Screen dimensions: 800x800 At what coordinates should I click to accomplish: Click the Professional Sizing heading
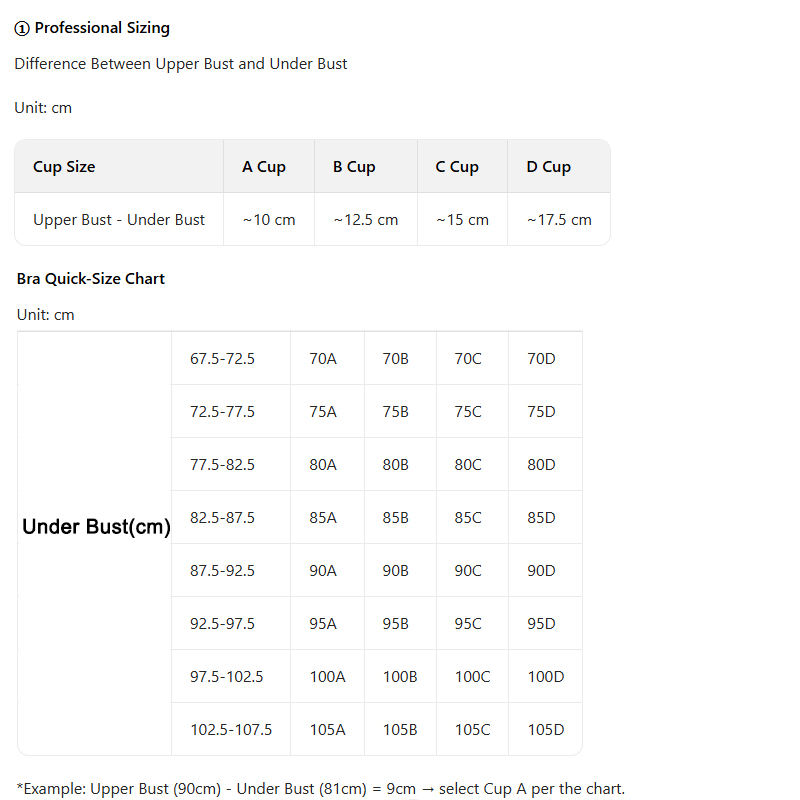pyautogui.click(x=92, y=28)
